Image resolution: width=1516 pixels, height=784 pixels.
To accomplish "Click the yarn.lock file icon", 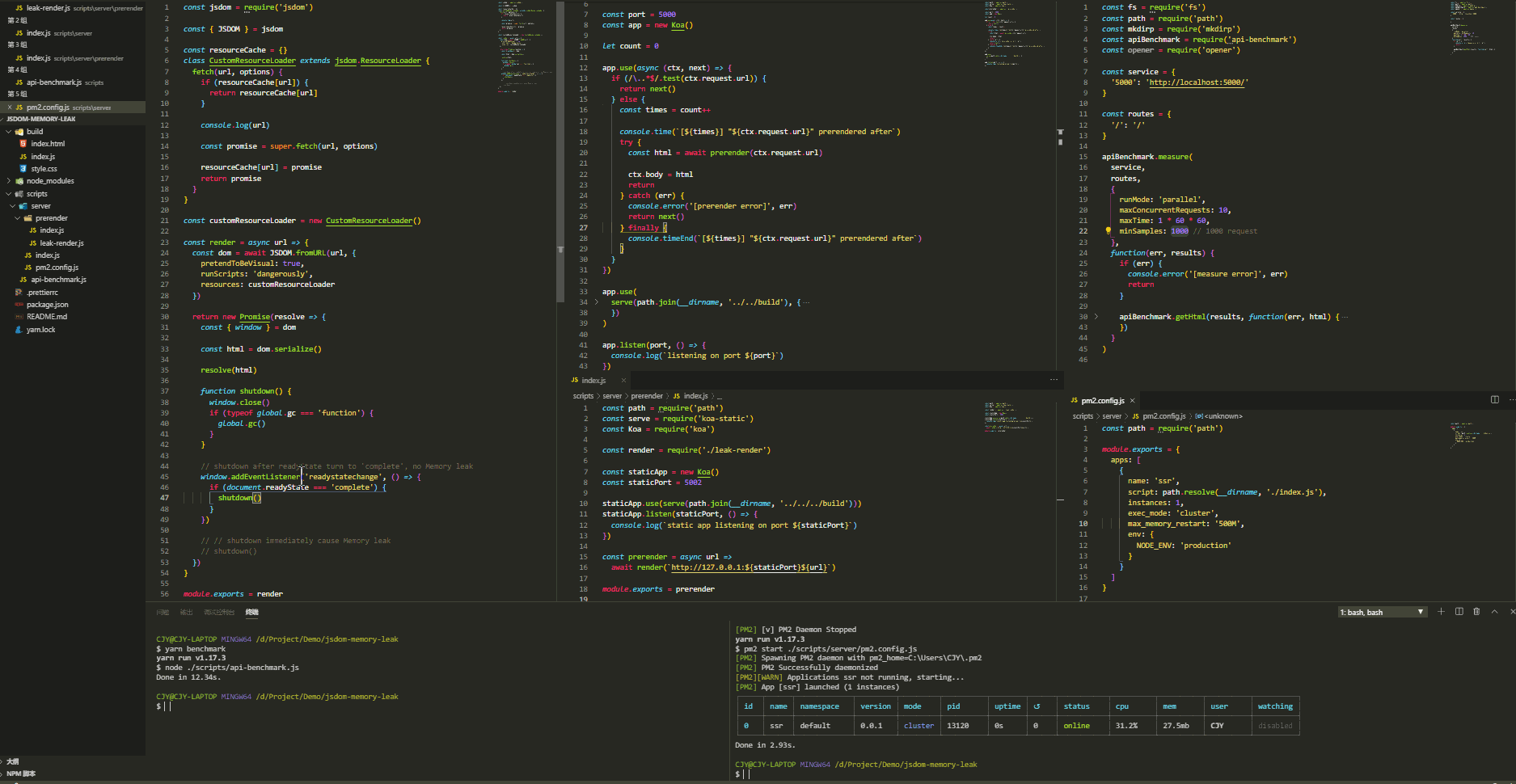I will [x=19, y=330].
